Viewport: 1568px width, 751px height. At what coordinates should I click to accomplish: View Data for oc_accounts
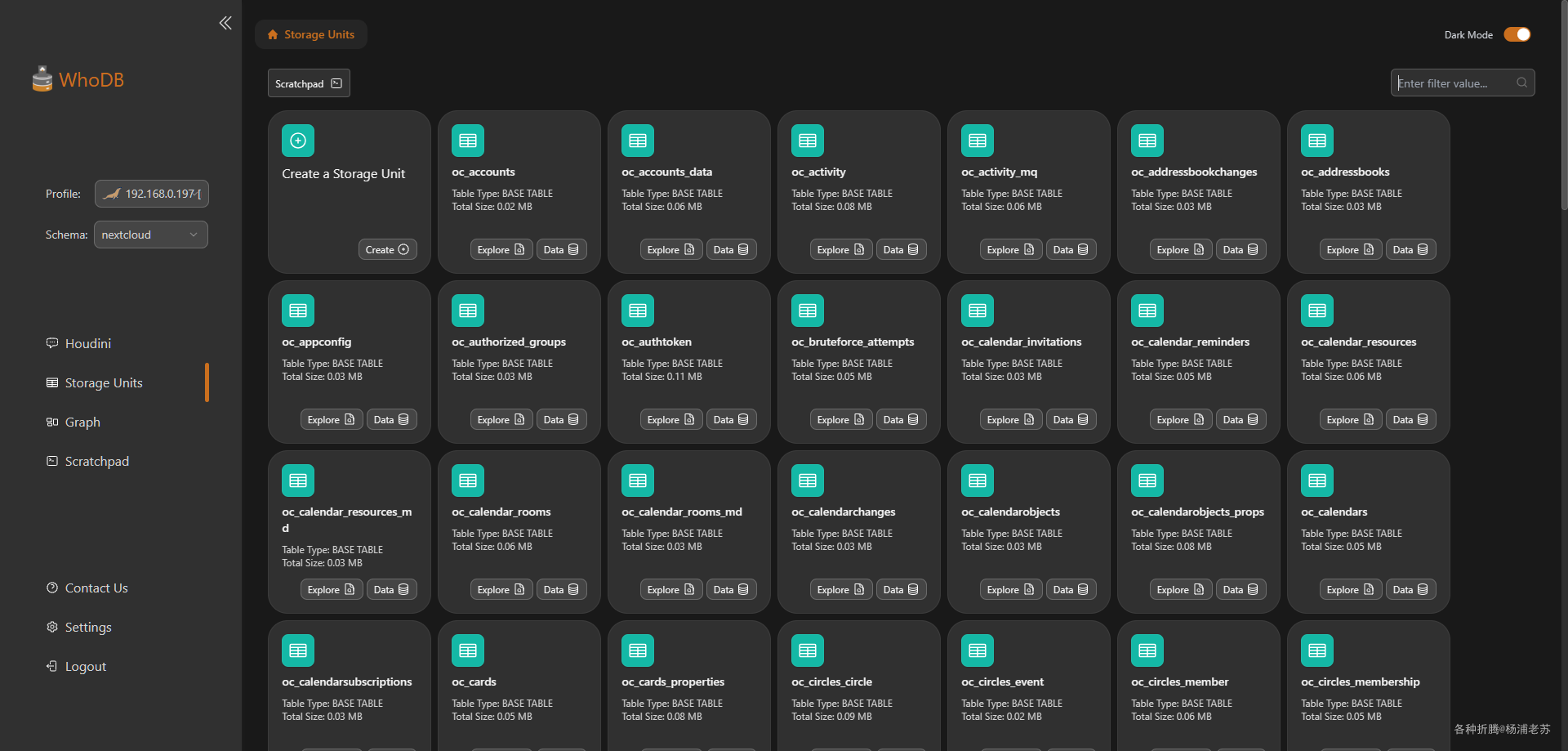tap(562, 250)
